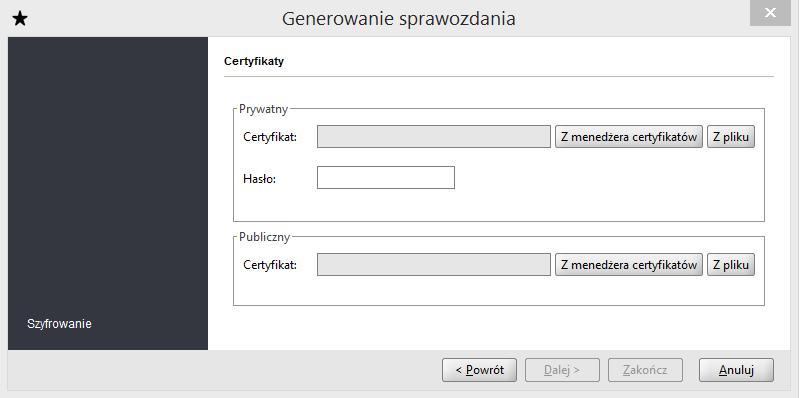Load private certificate with Z pliku

click(731, 137)
